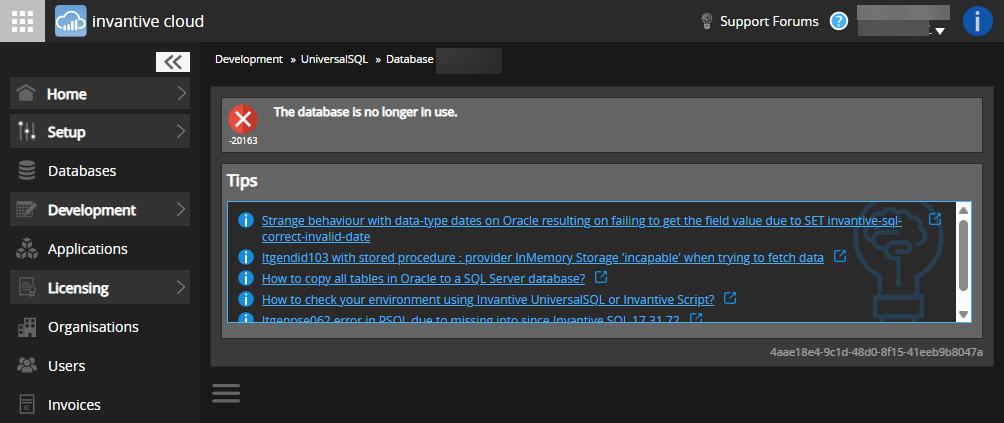1004x423 pixels.
Task: Click the Applications cubes icon
Action: (28, 249)
